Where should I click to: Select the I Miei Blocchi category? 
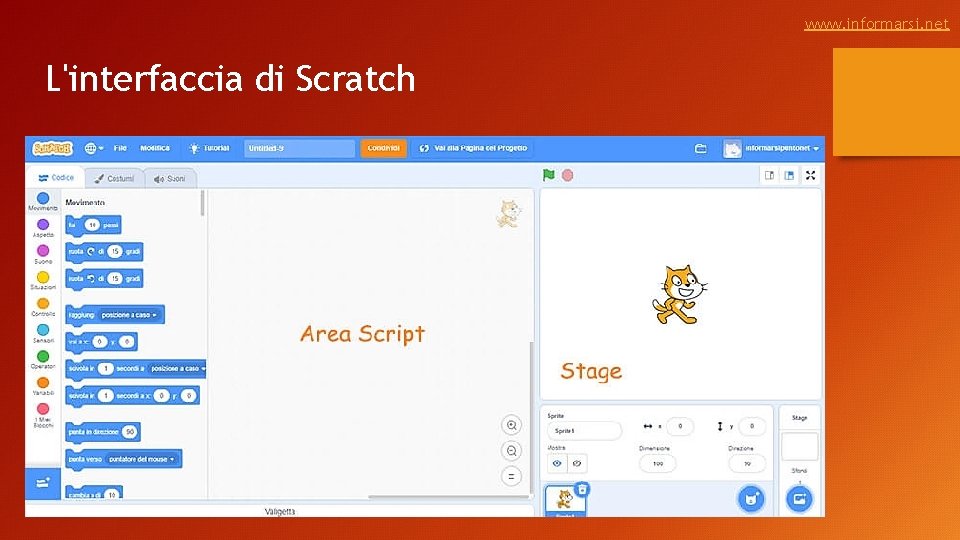[43, 414]
